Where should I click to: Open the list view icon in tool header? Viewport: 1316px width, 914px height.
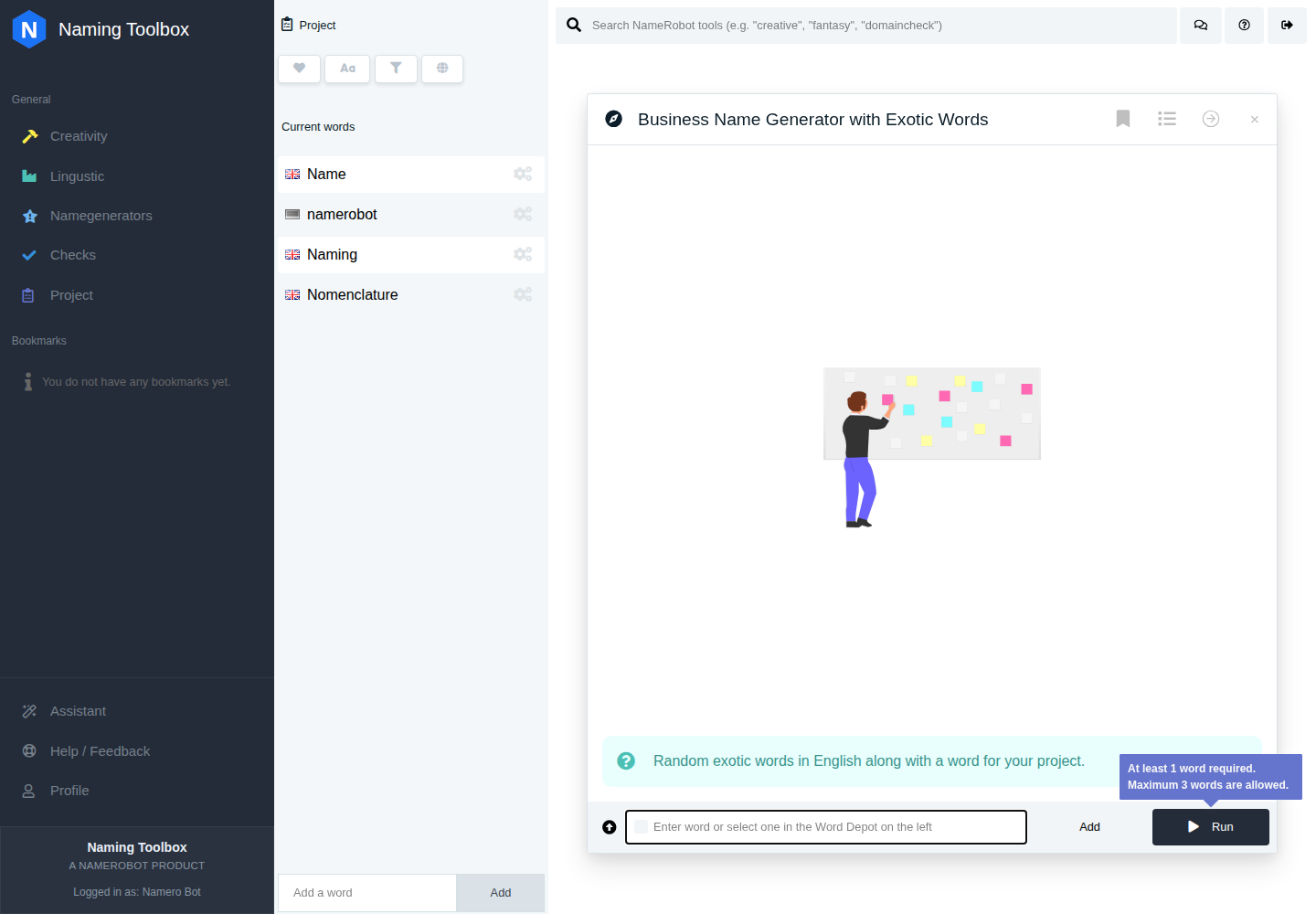(1167, 119)
